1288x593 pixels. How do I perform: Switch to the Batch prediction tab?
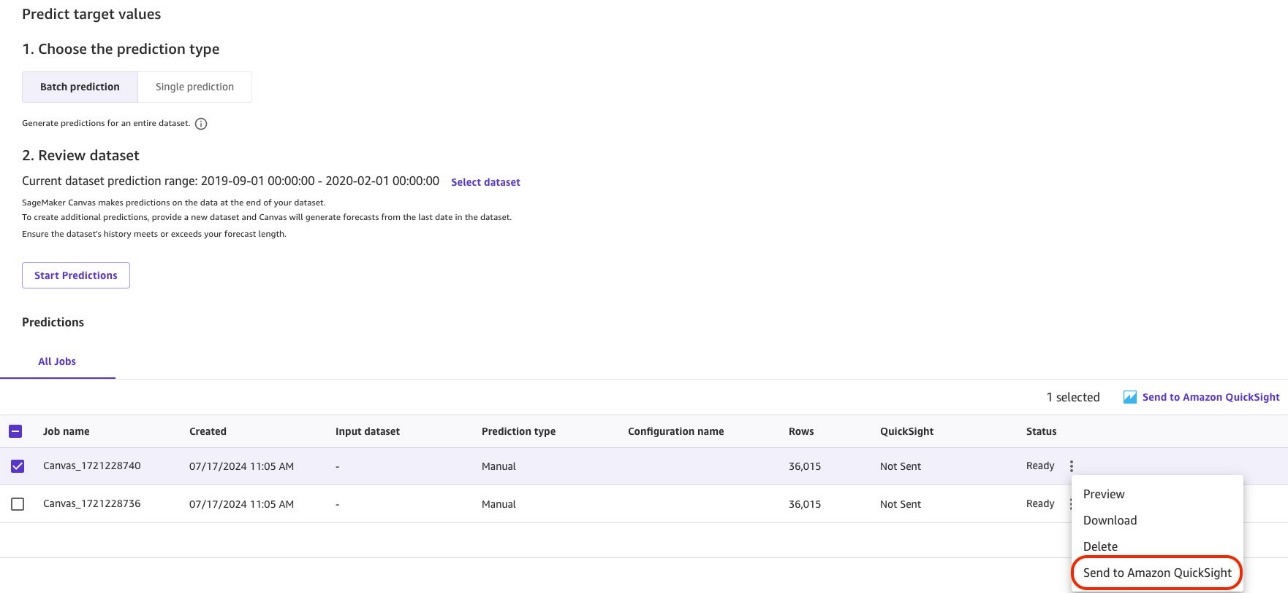coord(80,87)
